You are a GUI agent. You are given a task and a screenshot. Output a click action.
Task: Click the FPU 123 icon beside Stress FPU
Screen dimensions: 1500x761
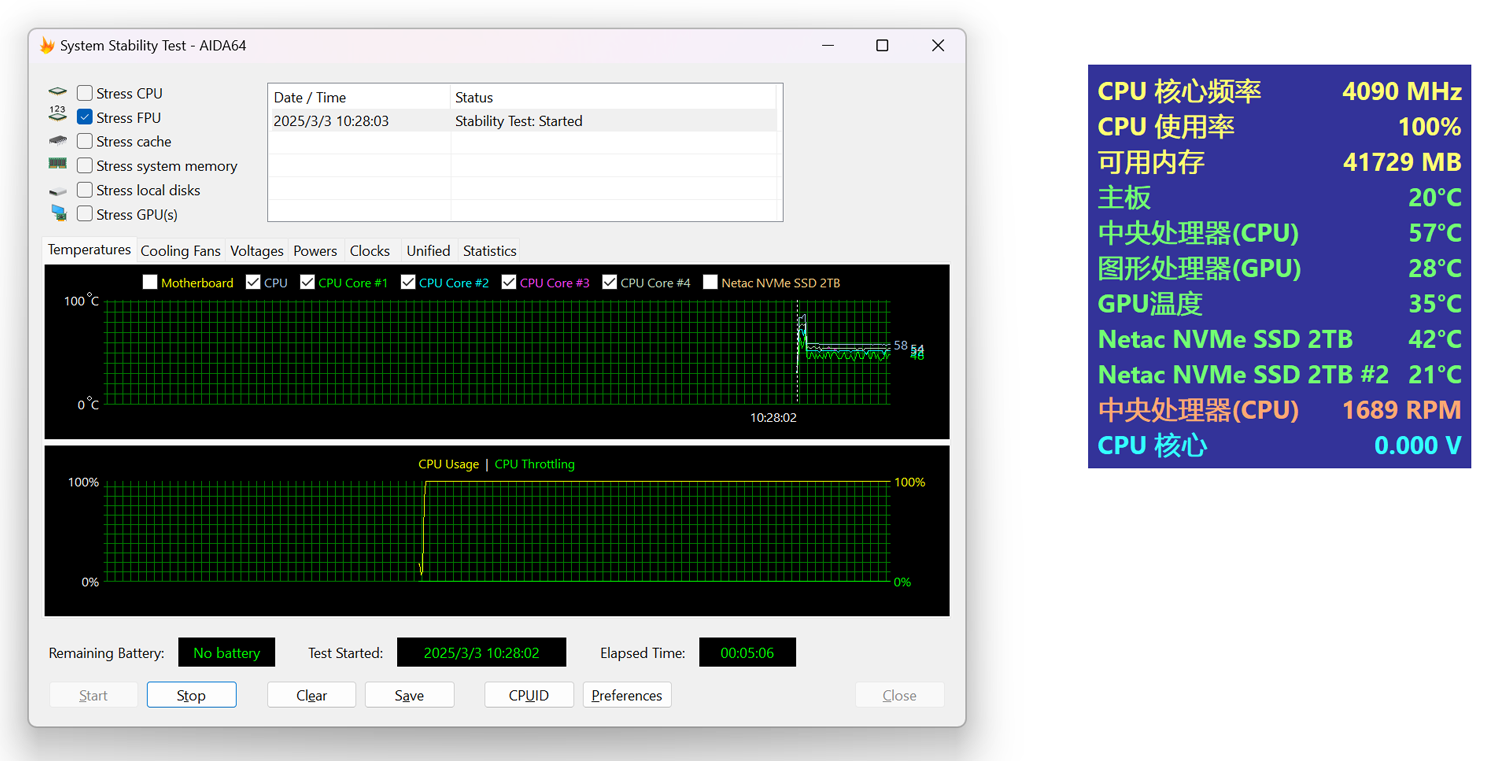pos(58,116)
